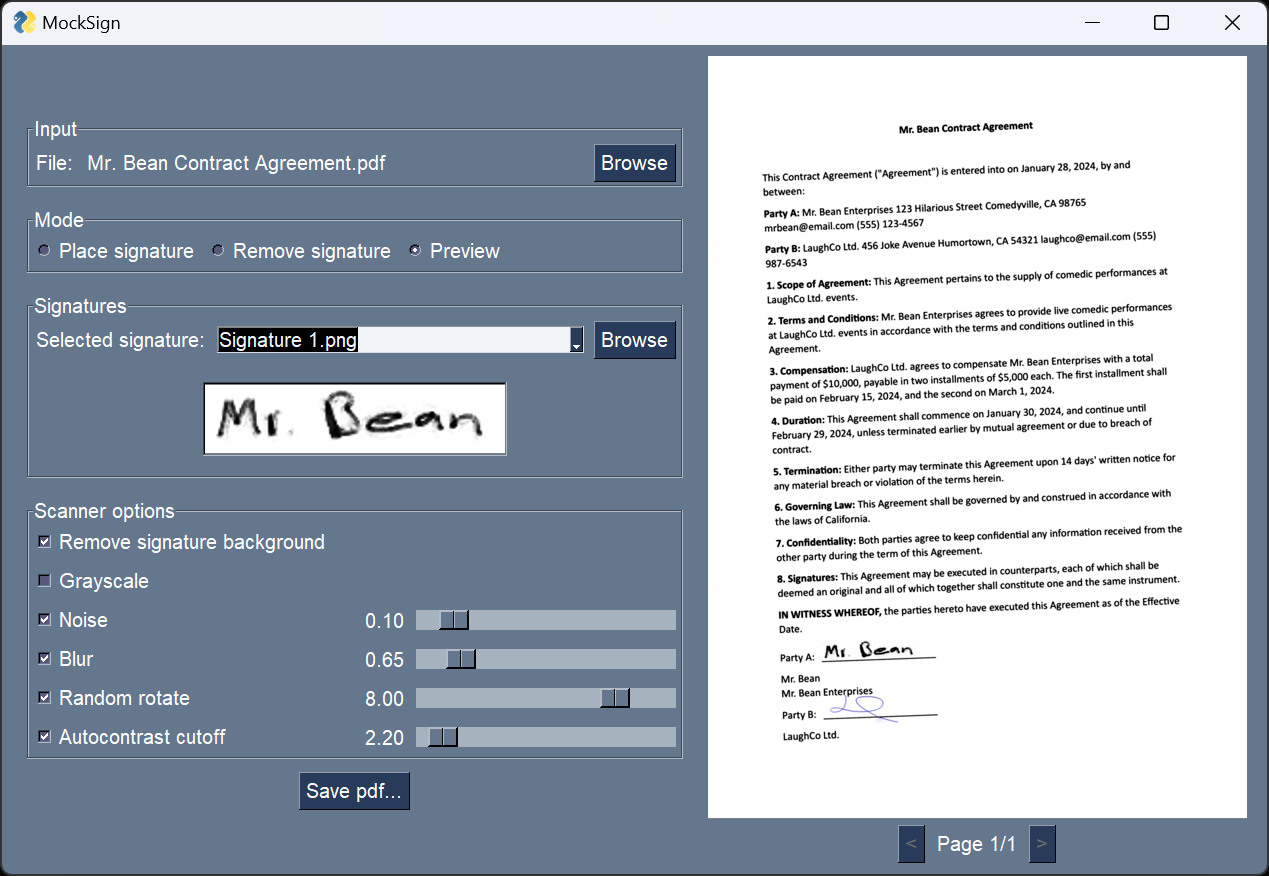Click the Page 1/1 indicator
Viewport: 1269px width, 876px height.
[x=976, y=844]
